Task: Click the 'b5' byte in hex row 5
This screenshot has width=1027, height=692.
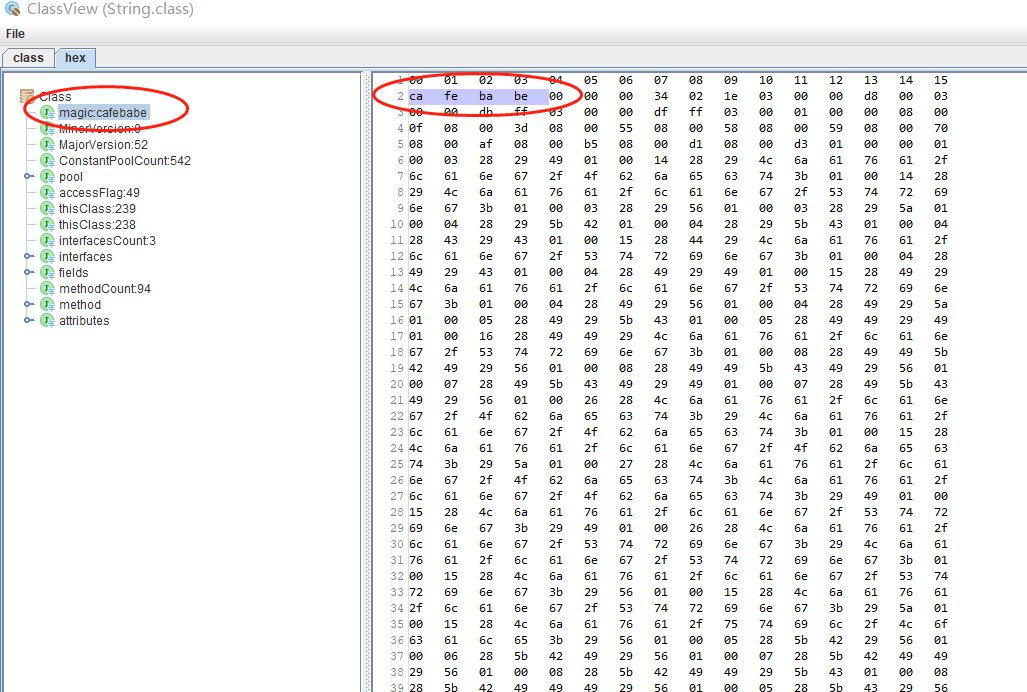Action: 591,144
